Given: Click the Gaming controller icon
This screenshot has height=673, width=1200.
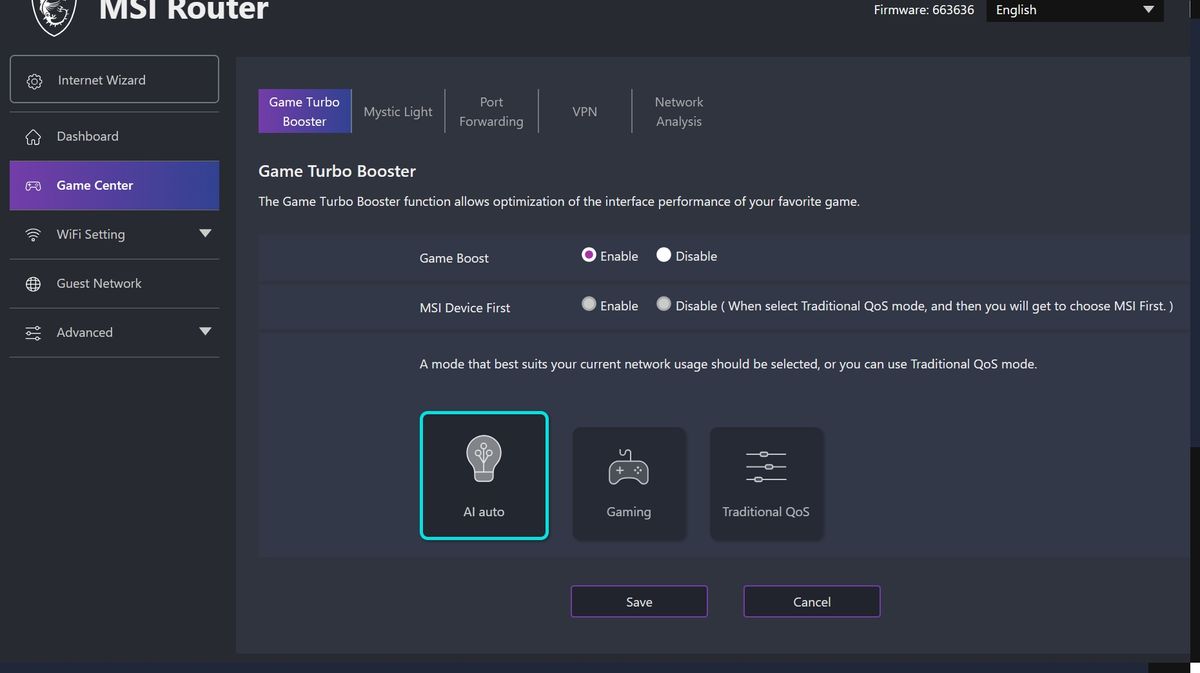Looking at the screenshot, I should (628, 466).
